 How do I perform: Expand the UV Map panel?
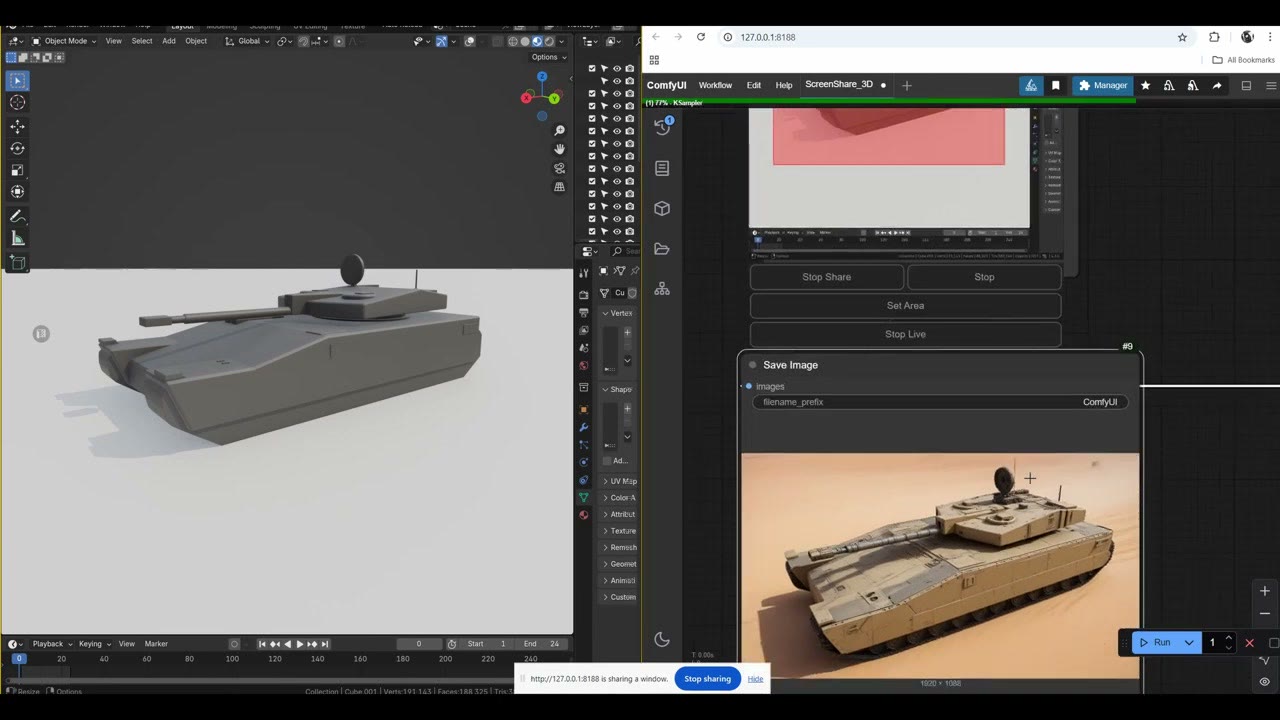(619, 481)
